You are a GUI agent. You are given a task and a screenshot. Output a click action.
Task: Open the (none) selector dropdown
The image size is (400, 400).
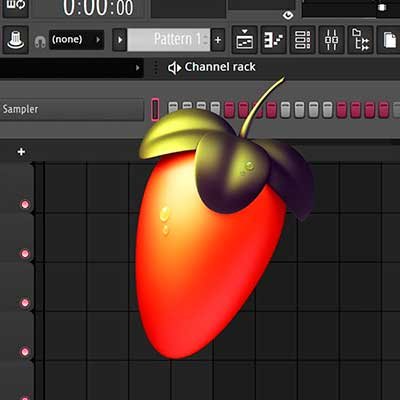tap(77, 40)
